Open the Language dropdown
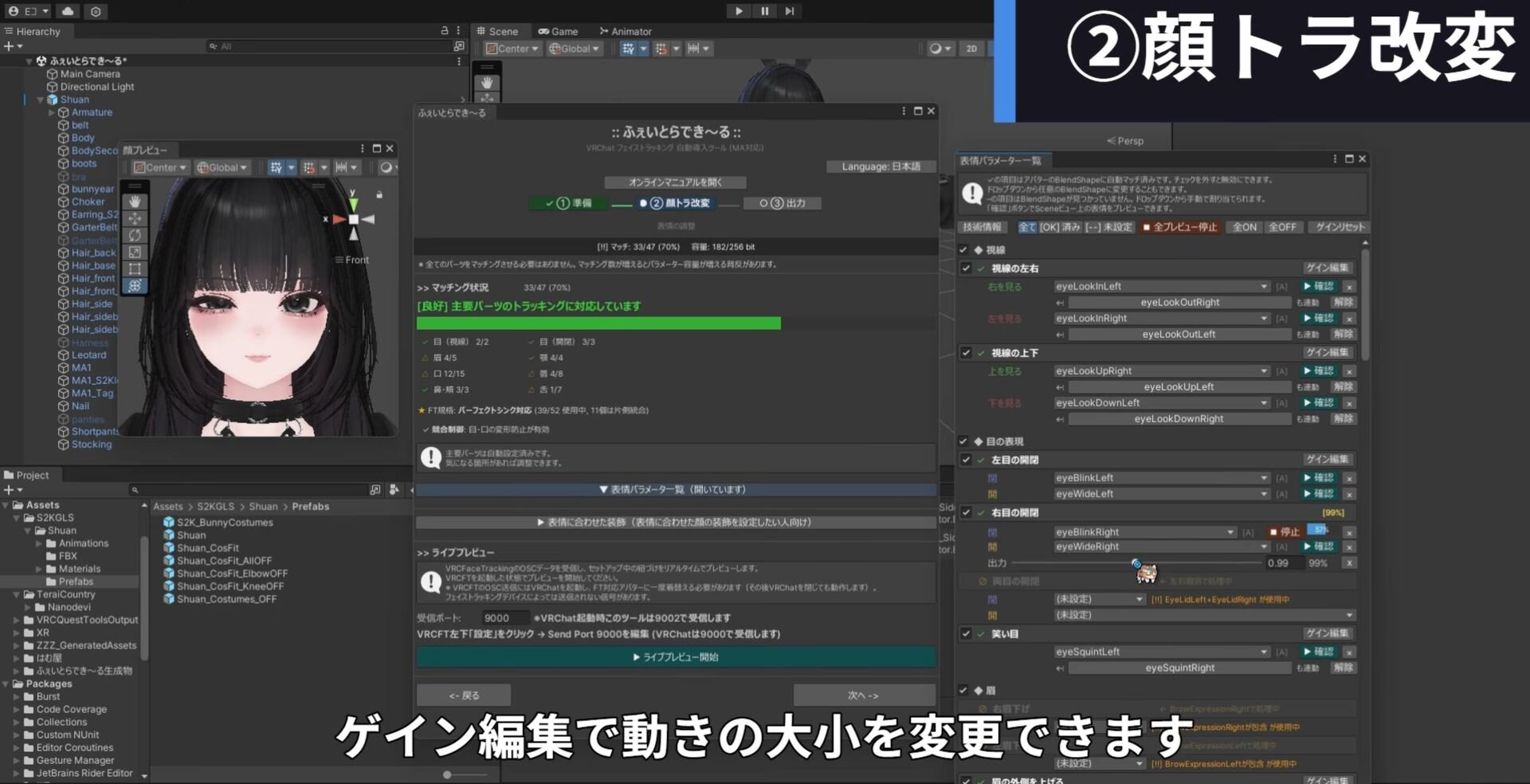Image resolution: width=1530 pixels, height=784 pixels. click(x=881, y=167)
